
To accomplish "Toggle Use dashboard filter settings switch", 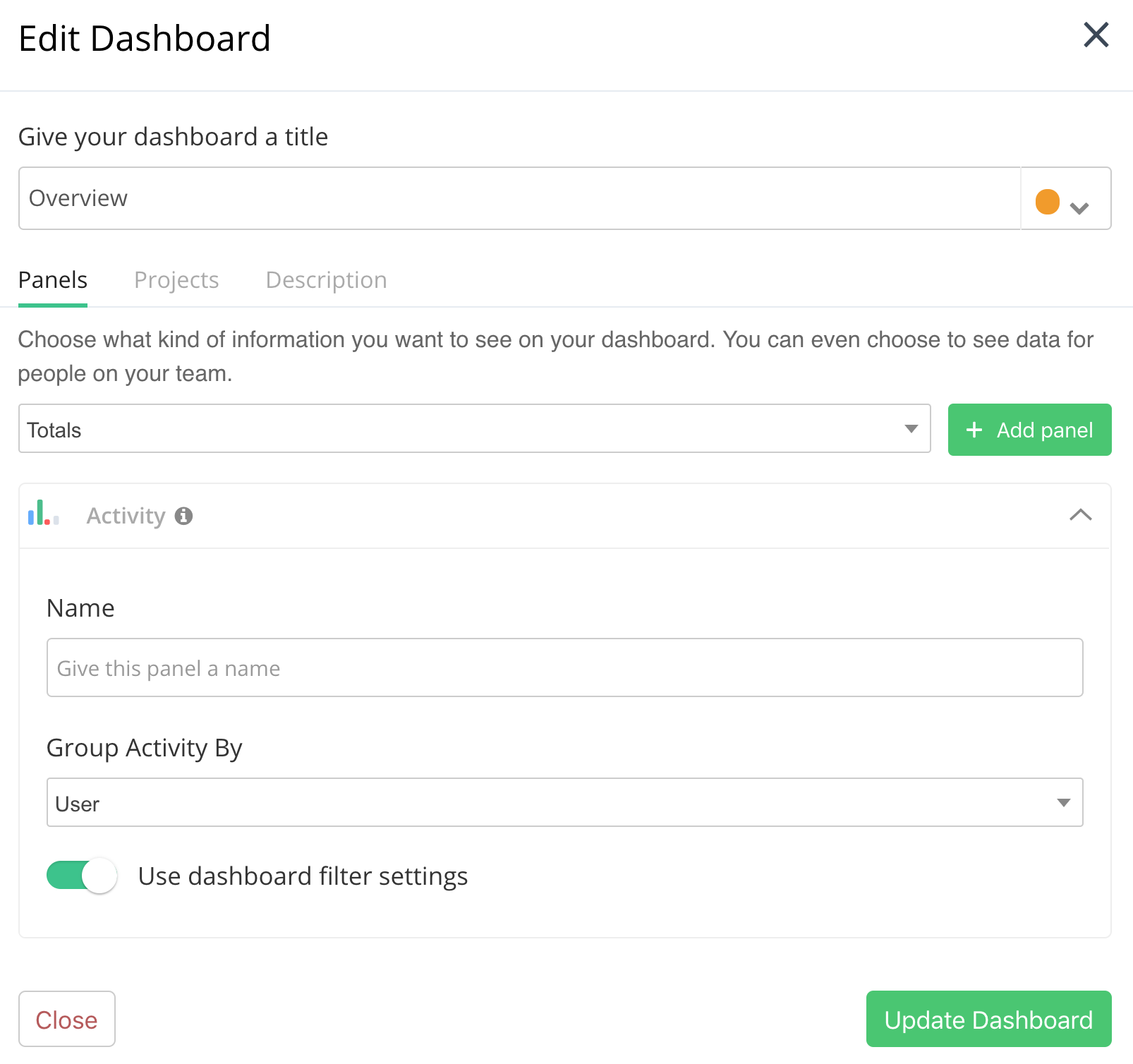I will [82, 876].
